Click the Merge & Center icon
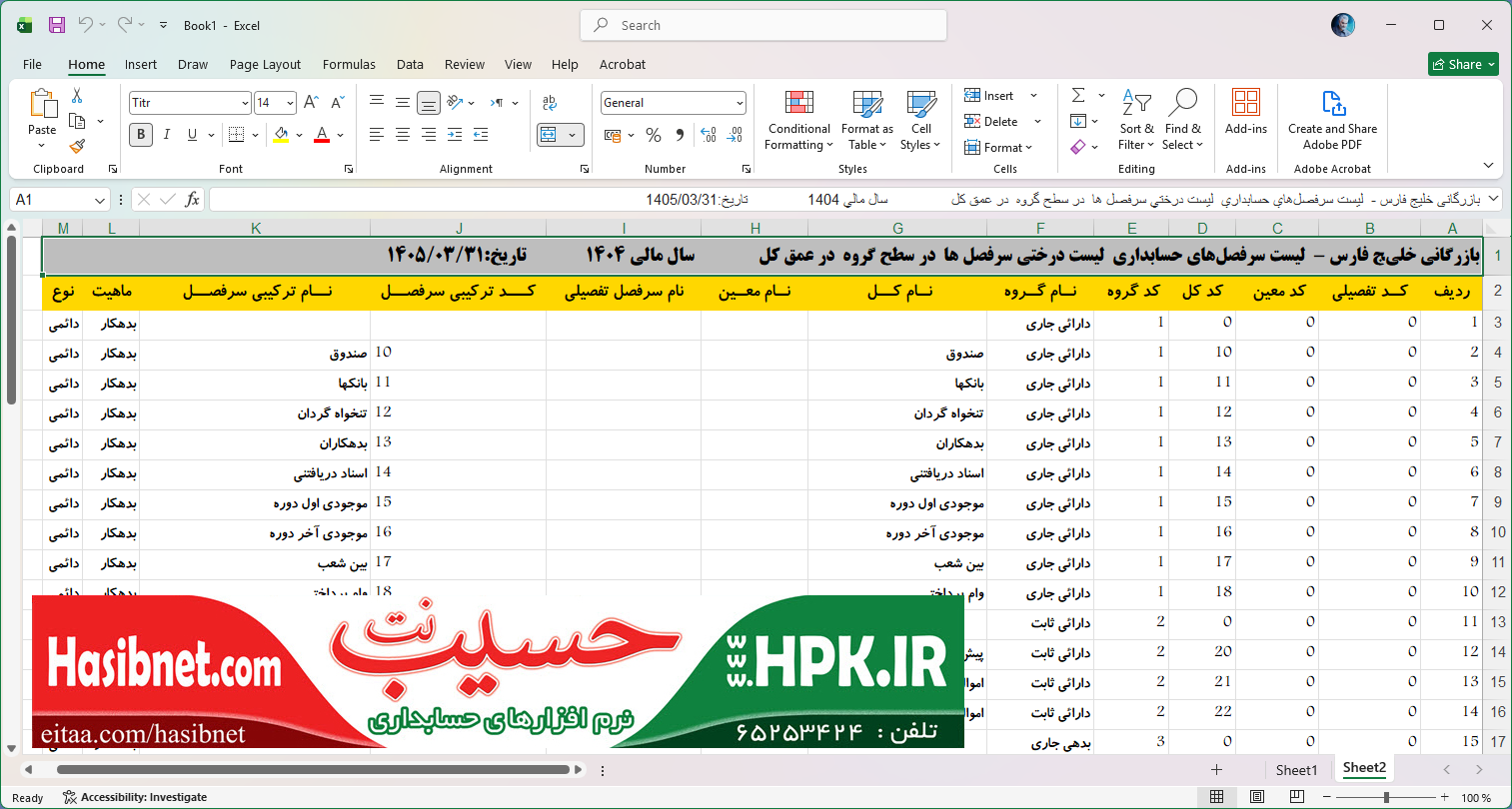 coord(548,134)
